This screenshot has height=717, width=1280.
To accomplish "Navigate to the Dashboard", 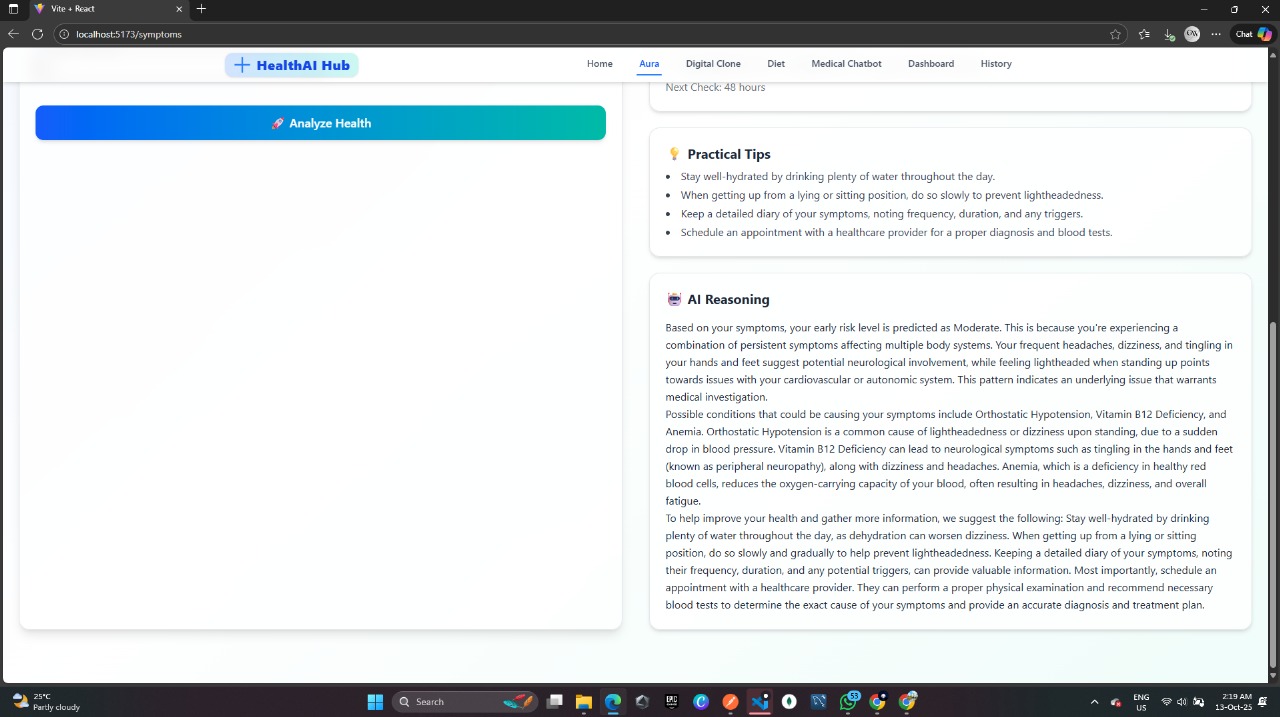I will pyautogui.click(x=931, y=64).
